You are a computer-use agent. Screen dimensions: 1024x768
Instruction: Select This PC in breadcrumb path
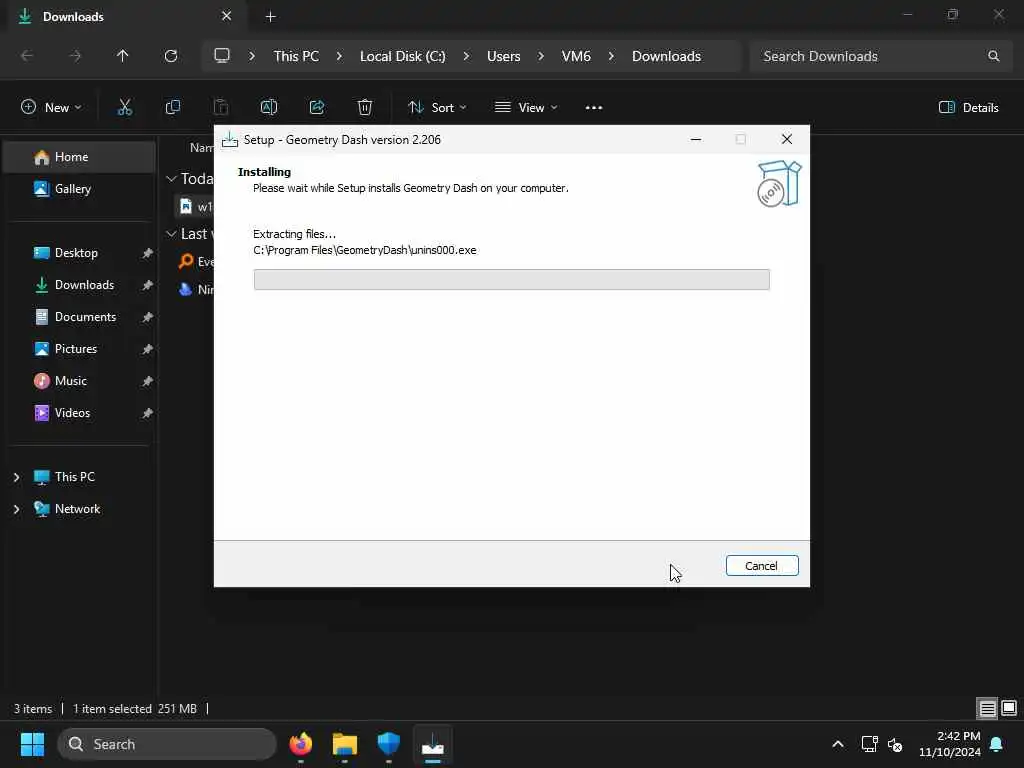pyautogui.click(x=296, y=56)
